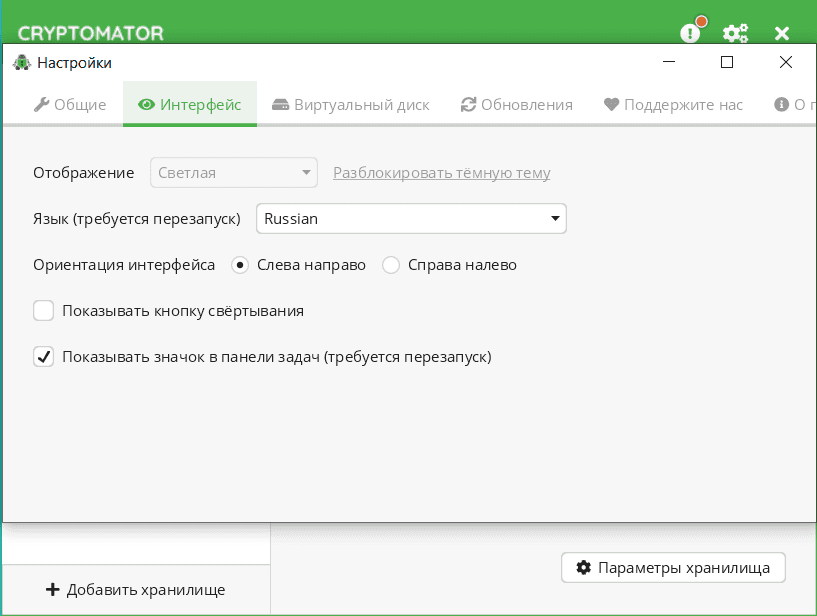This screenshot has width=817, height=616.
Task: Open the Виртуальный диск tab
Action: tap(351, 105)
